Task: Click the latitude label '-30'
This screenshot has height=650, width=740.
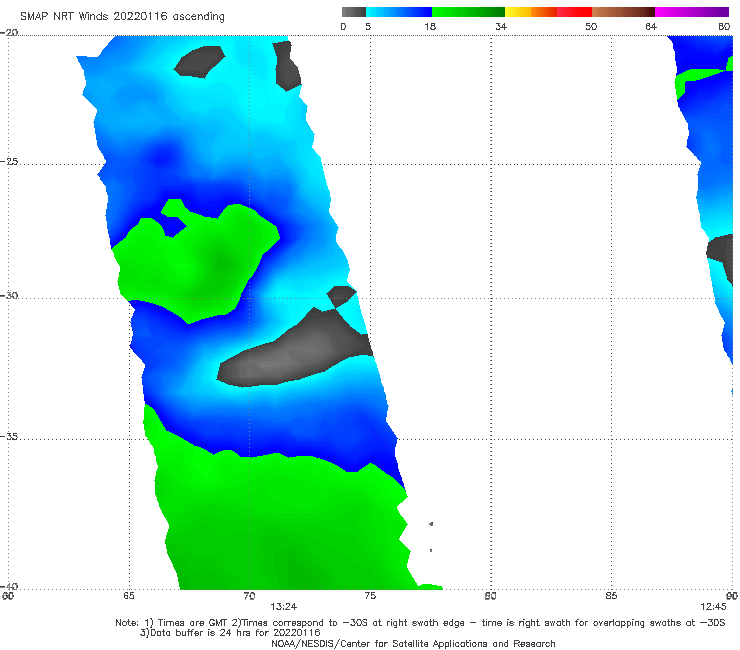Action: [x=9, y=295]
